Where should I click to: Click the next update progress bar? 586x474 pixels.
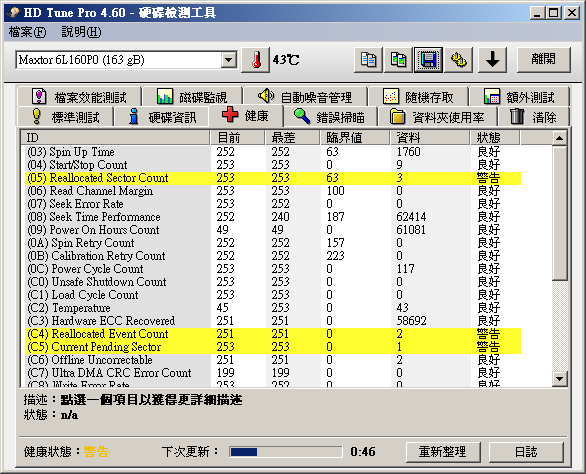(x=286, y=452)
